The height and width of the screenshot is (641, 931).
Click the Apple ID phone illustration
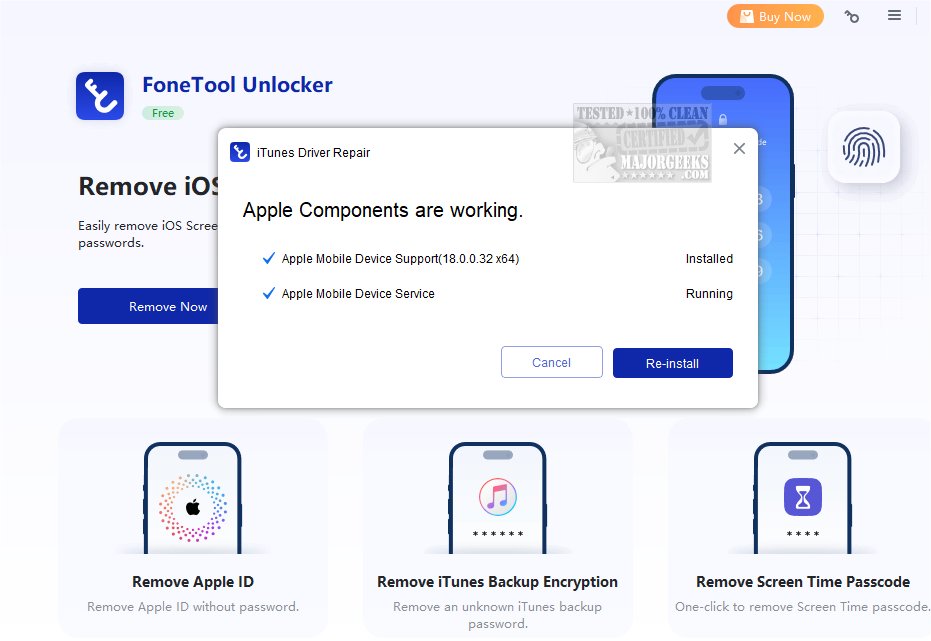[x=193, y=499]
